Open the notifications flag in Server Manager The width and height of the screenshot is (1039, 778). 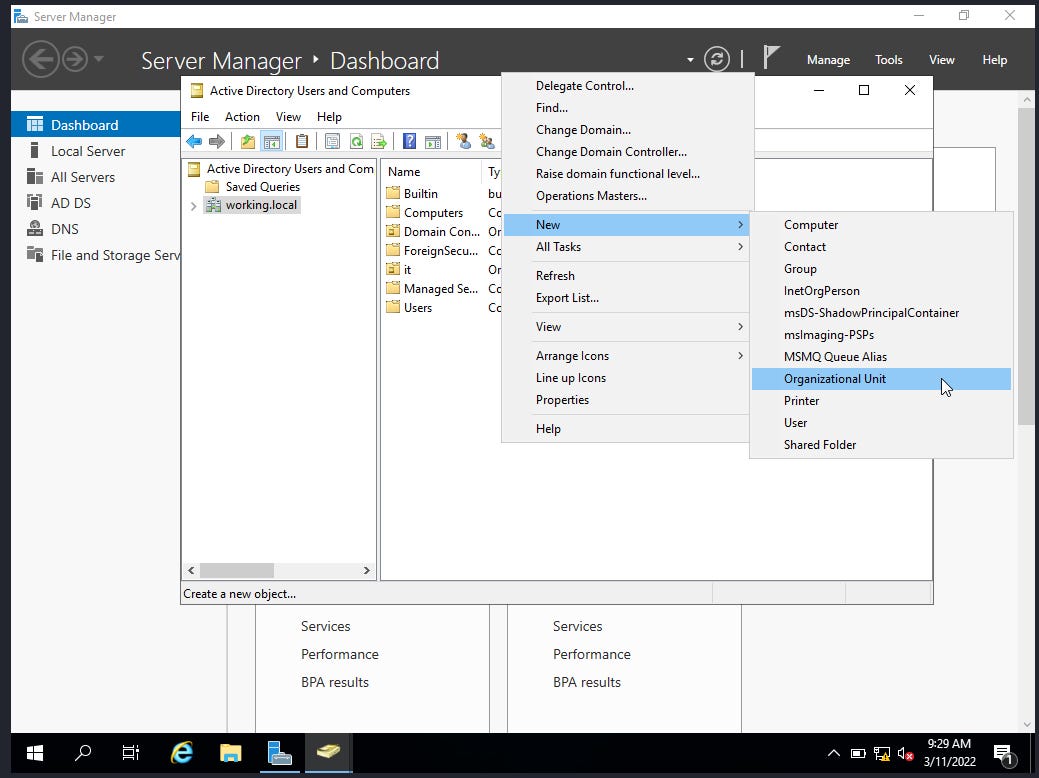(771, 58)
